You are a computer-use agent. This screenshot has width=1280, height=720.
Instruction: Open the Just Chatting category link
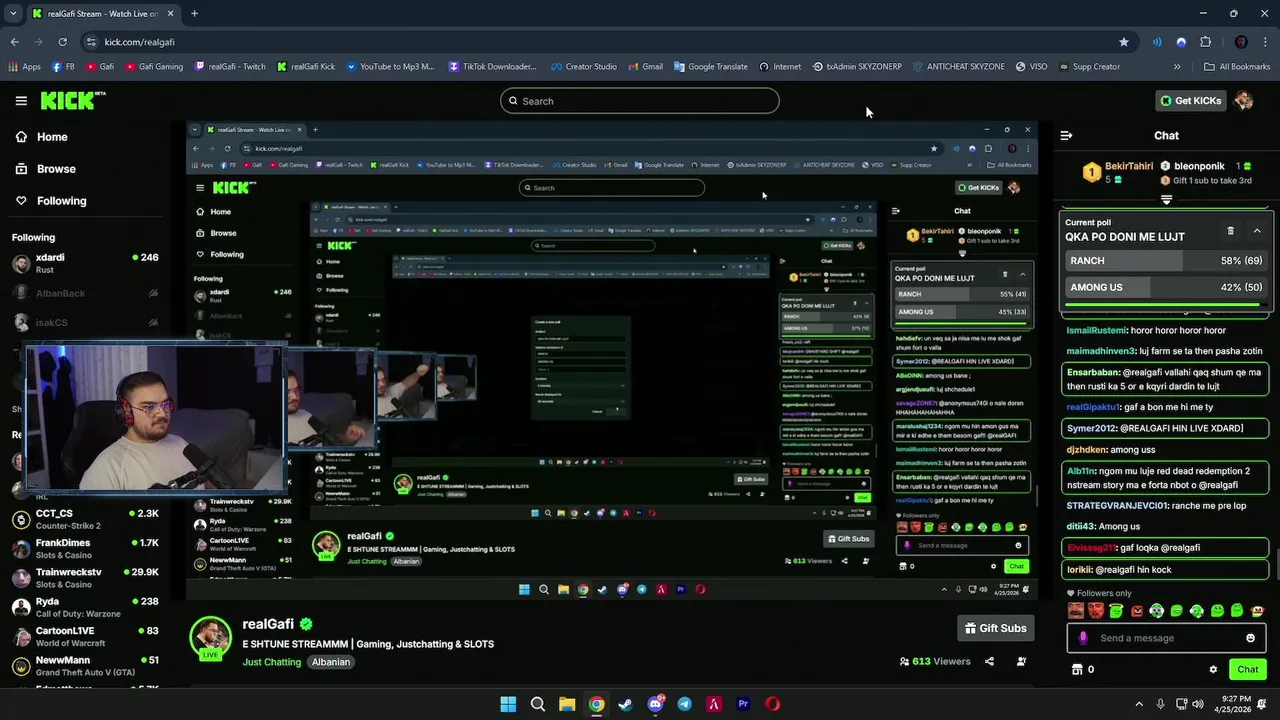271,663
